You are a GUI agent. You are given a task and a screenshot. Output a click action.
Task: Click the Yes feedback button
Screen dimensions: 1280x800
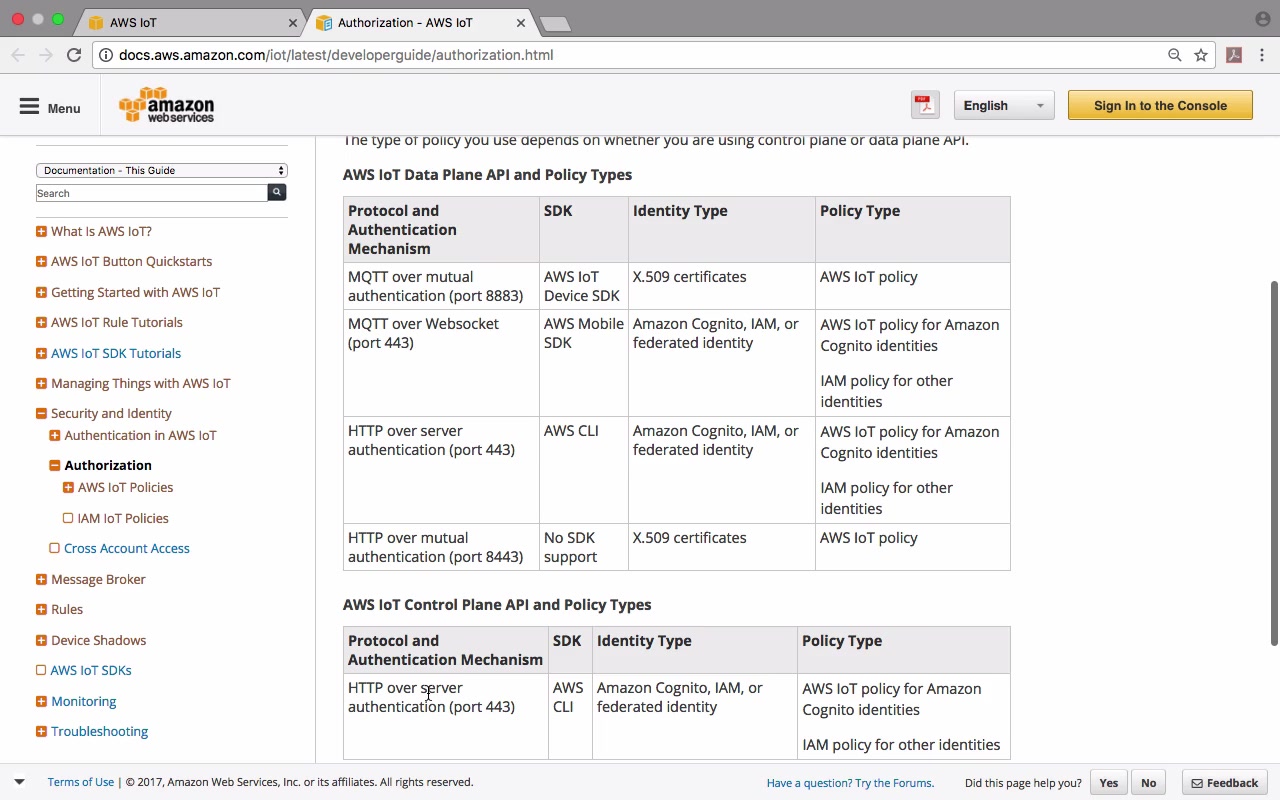point(1108,783)
